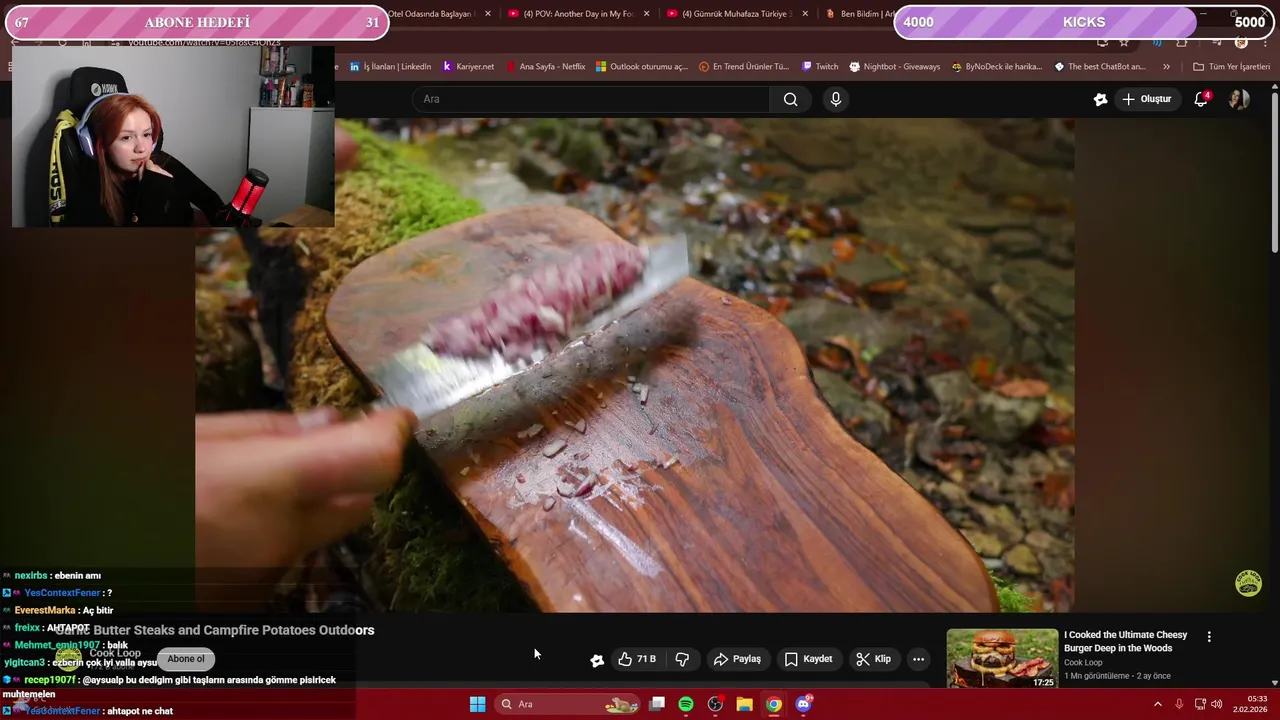
Task: Save the video with Kaydet
Action: click(808, 659)
